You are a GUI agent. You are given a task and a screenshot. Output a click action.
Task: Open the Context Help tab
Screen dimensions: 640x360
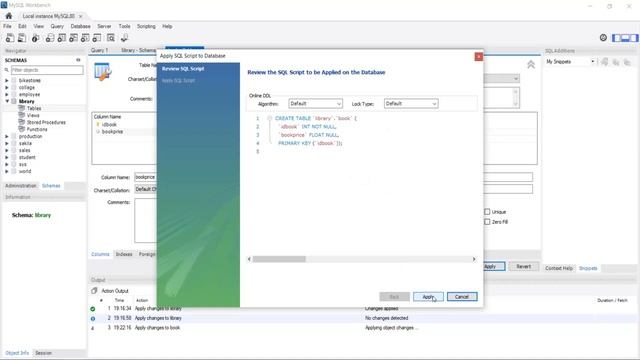[559, 268]
